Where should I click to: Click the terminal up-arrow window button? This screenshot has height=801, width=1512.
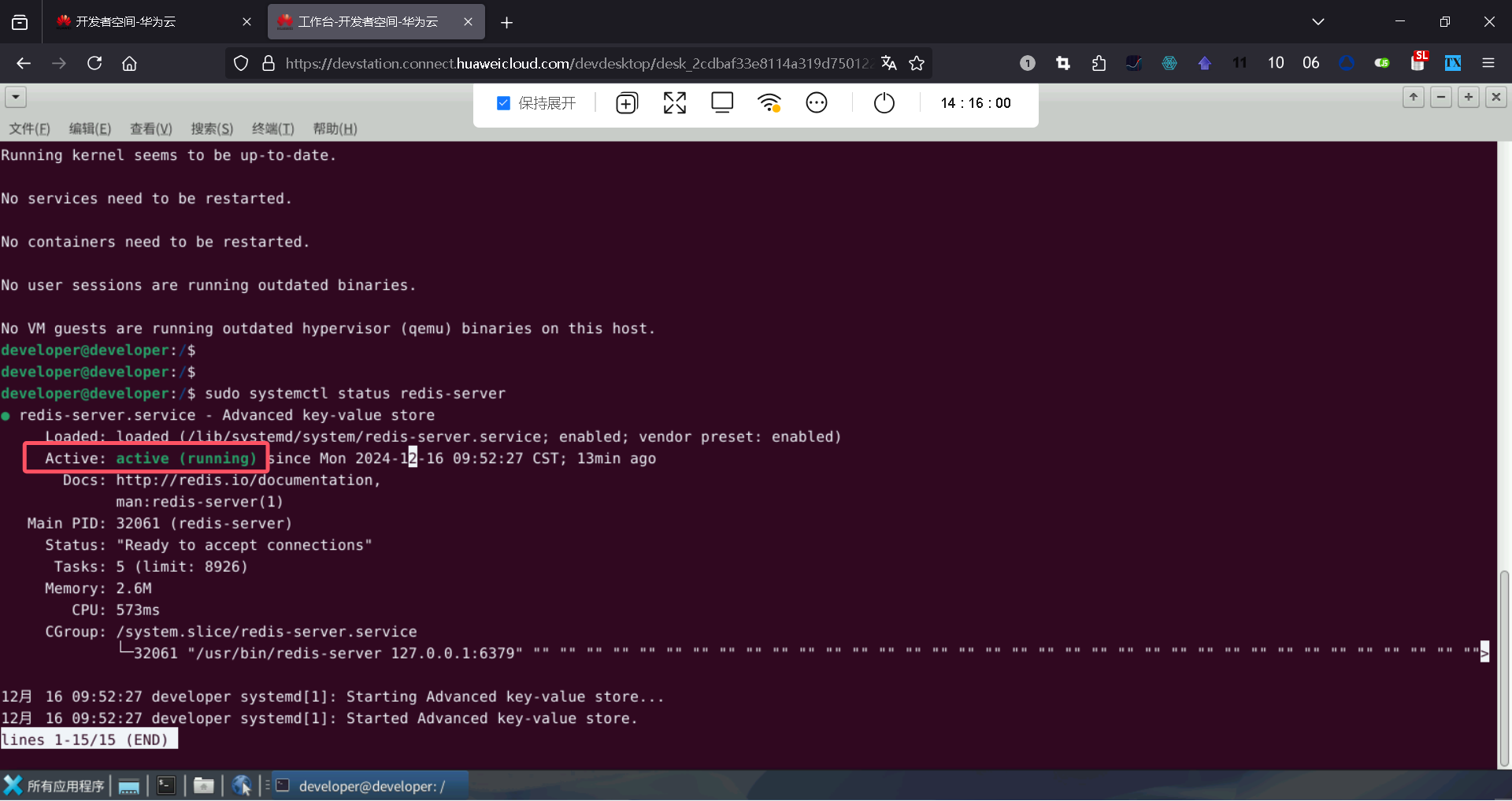[1414, 97]
